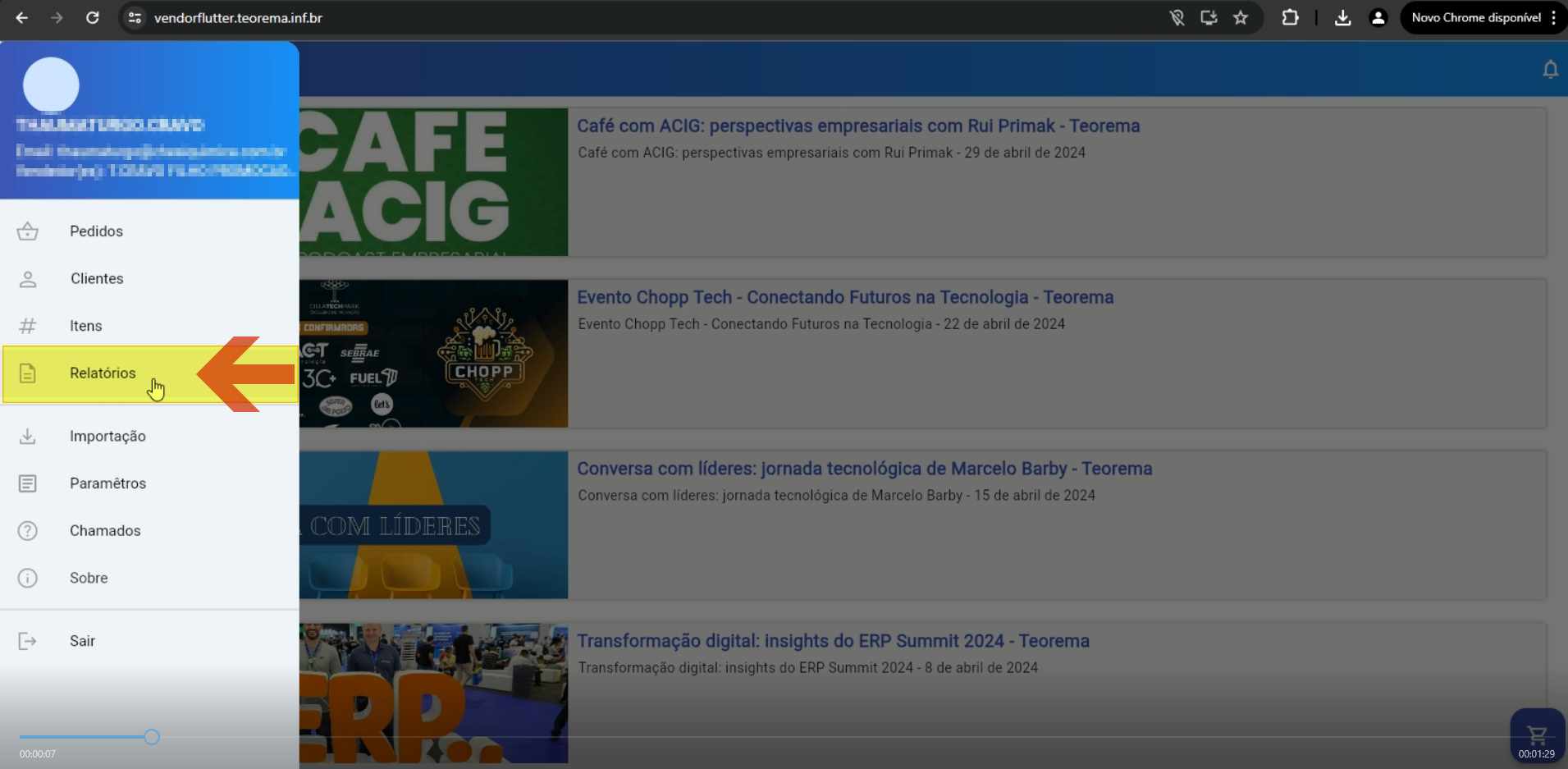Image resolution: width=1568 pixels, height=769 pixels.
Task: Click the Importação download icon
Action: (x=28, y=436)
